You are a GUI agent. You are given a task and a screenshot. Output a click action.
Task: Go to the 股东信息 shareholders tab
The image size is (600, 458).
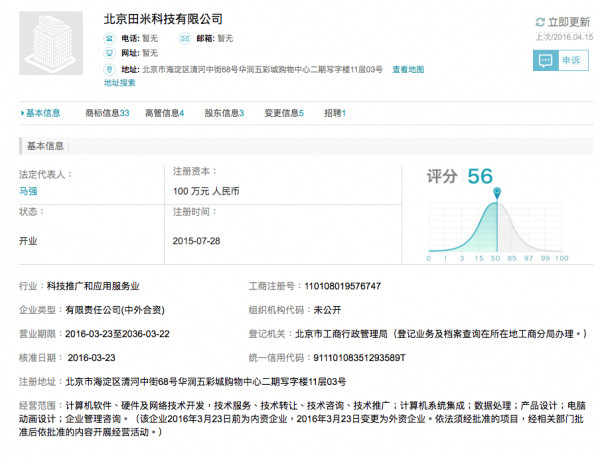[x=224, y=114]
